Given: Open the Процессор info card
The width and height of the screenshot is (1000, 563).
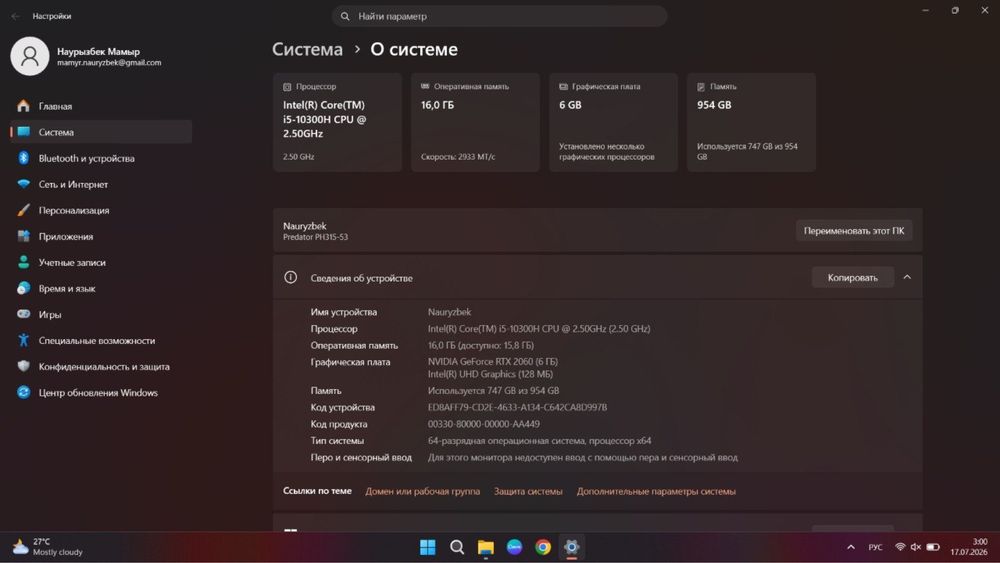Looking at the screenshot, I should [337, 122].
